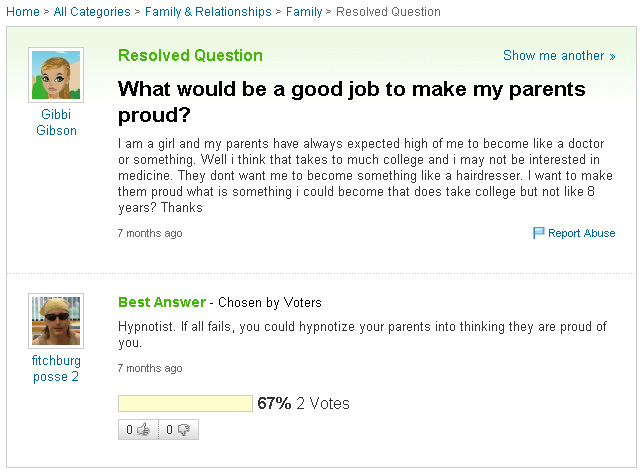Screen dimensions: 641x472
Task: Go to the Home breadcrumb link
Action: click(23, 11)
